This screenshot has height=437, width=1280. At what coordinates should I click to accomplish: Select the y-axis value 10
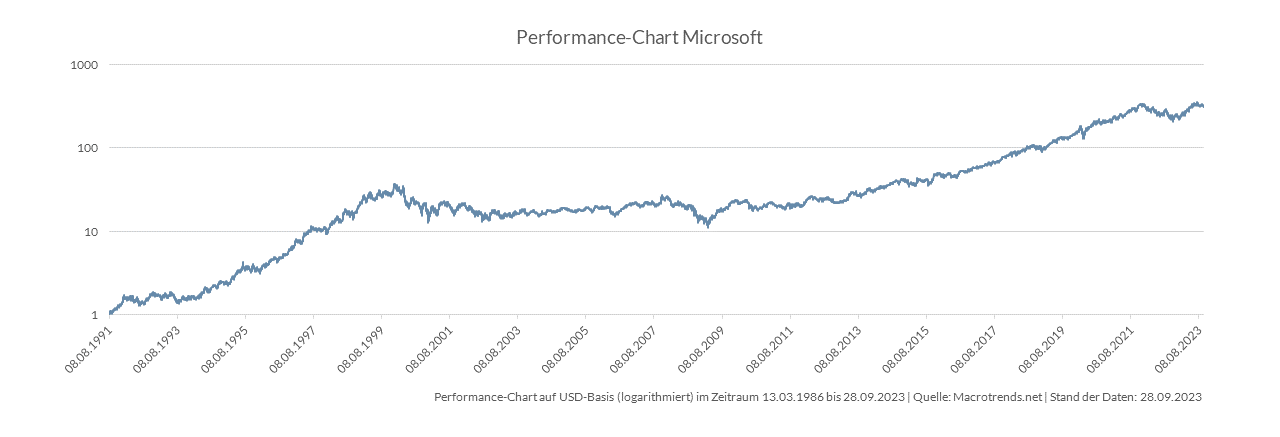coord(89,232)
